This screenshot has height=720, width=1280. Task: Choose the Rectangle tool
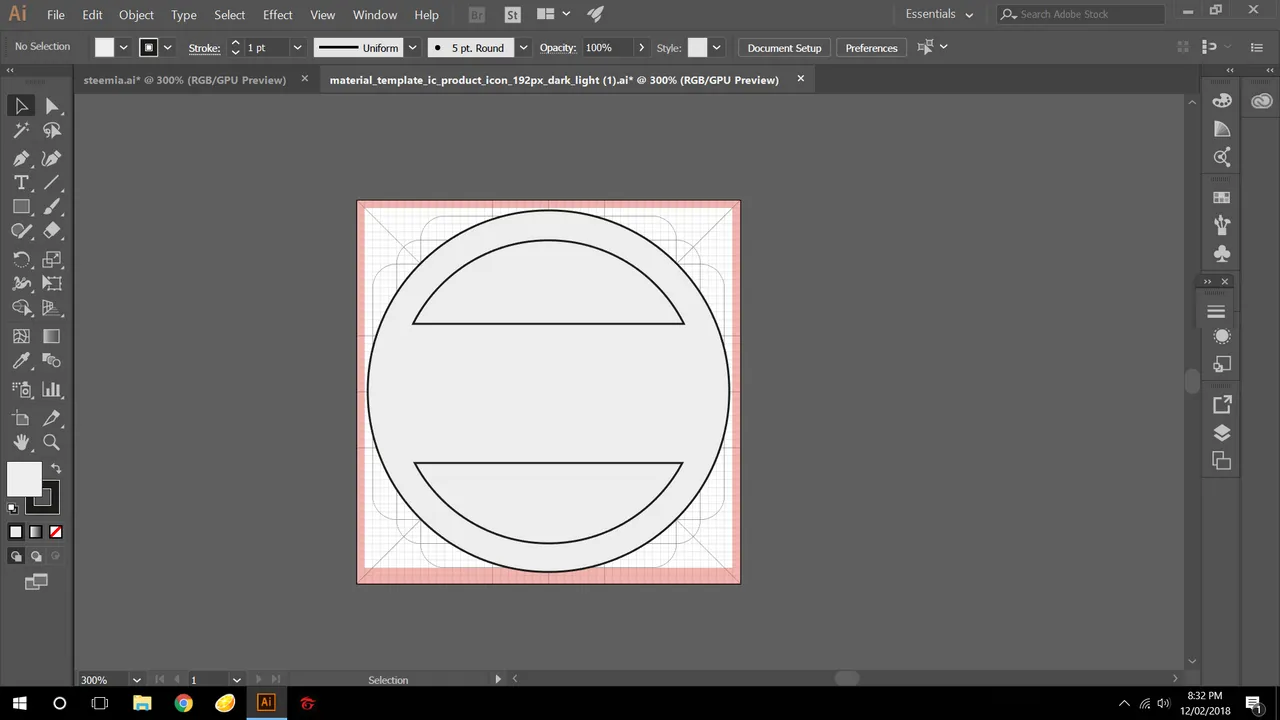point(21,207)
